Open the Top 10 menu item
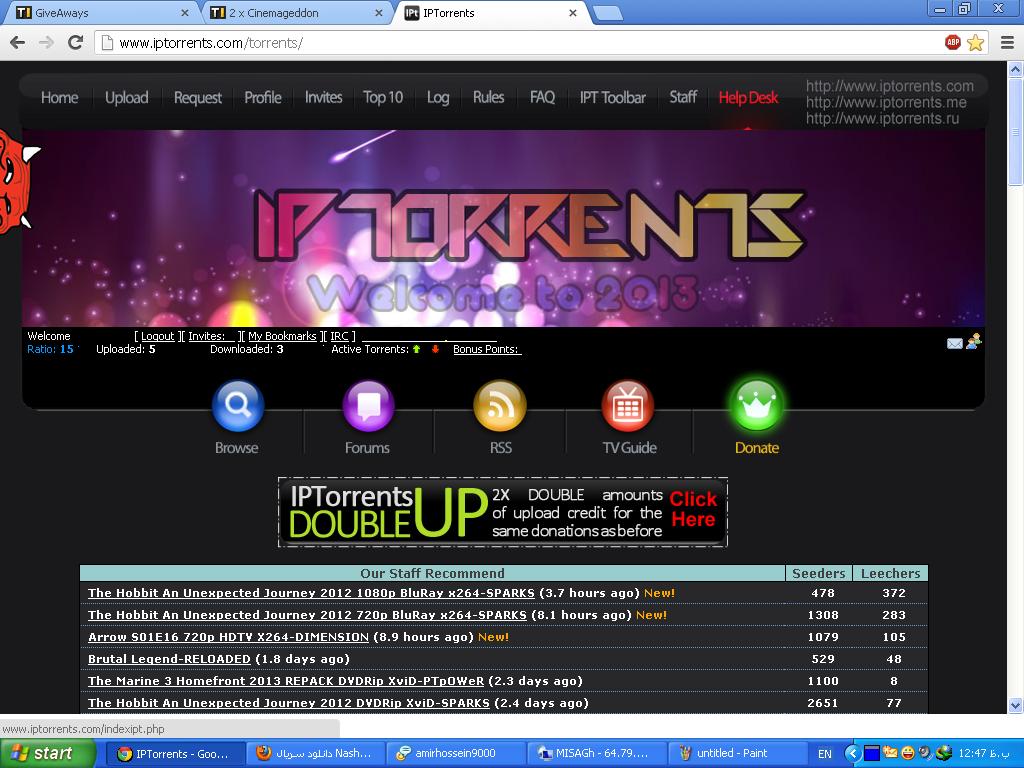1024x768 pixels. pyautogui.click(x=383, y=97)
